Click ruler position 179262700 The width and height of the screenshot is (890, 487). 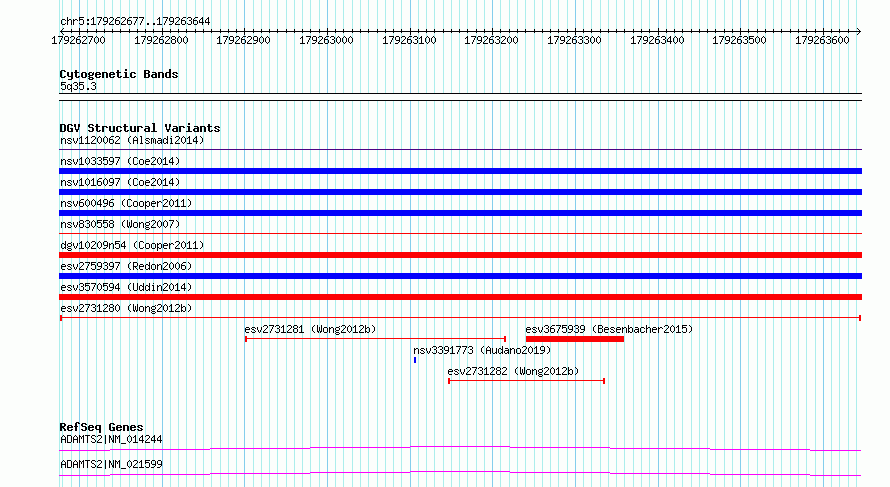pos(78,40)
